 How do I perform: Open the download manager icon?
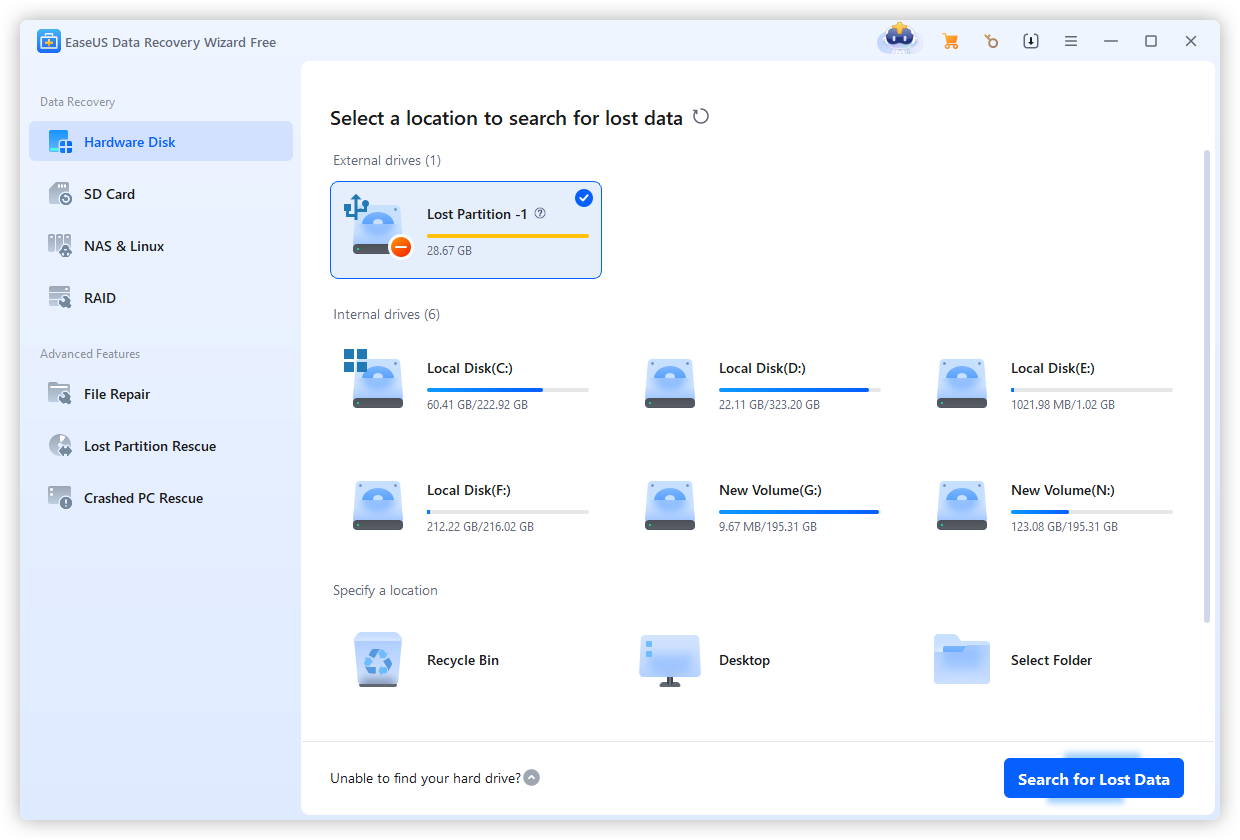point(1030,41)
